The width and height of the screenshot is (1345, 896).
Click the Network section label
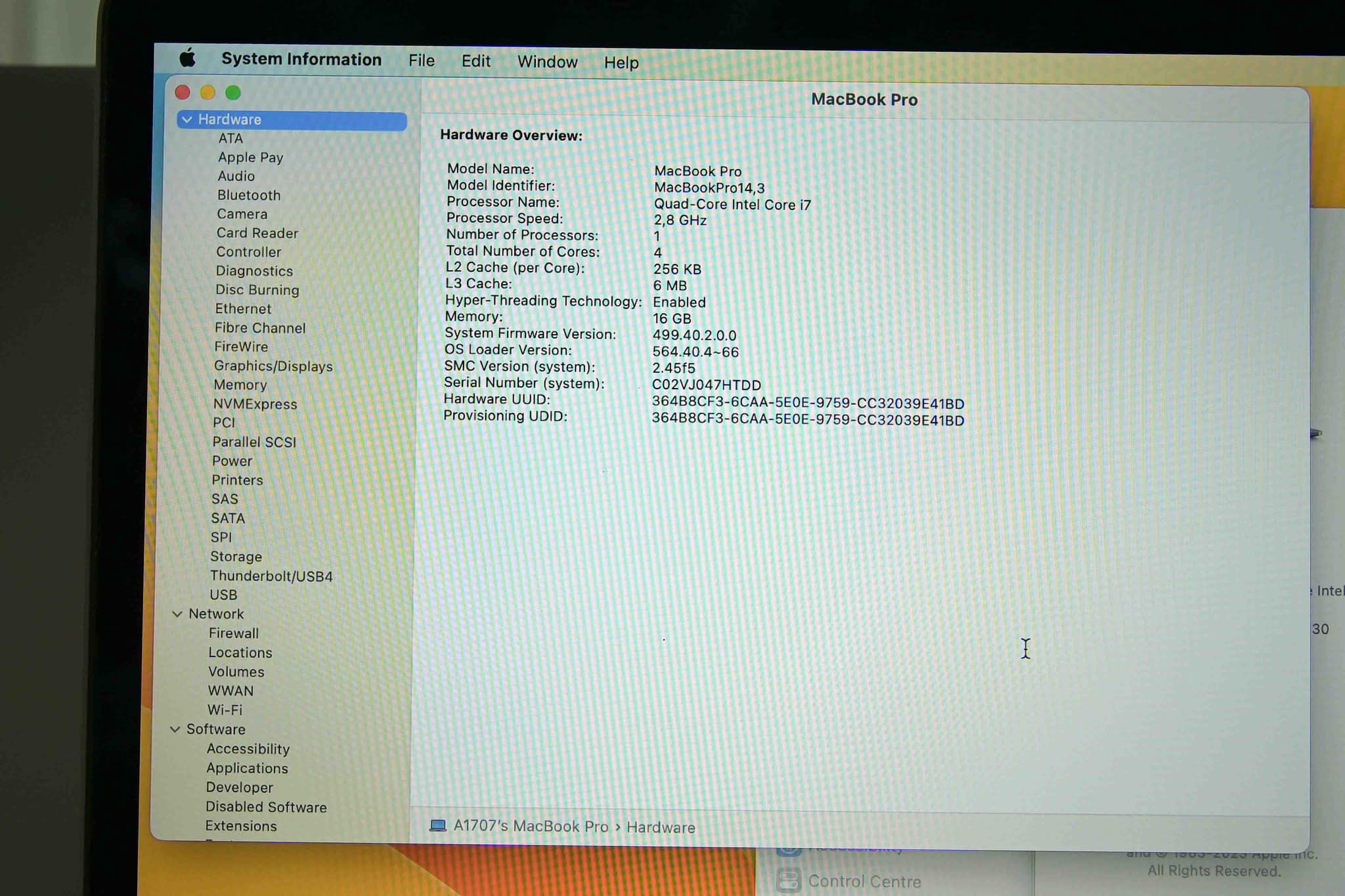coord(216,614)
